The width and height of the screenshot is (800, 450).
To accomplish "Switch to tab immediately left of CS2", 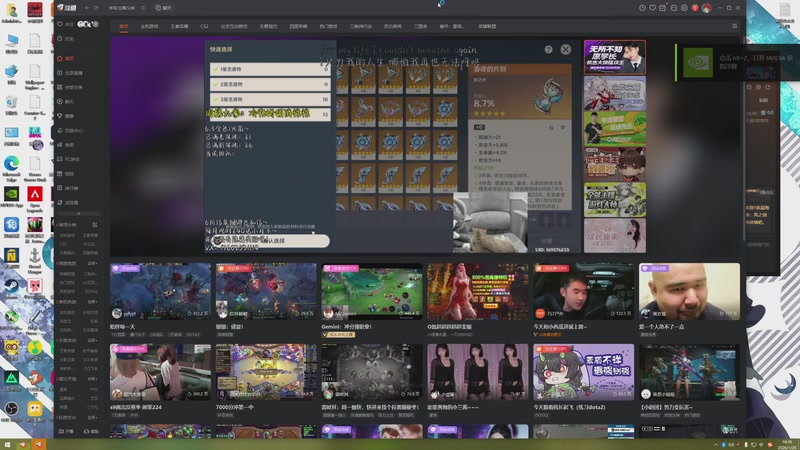I will point(179,26).
